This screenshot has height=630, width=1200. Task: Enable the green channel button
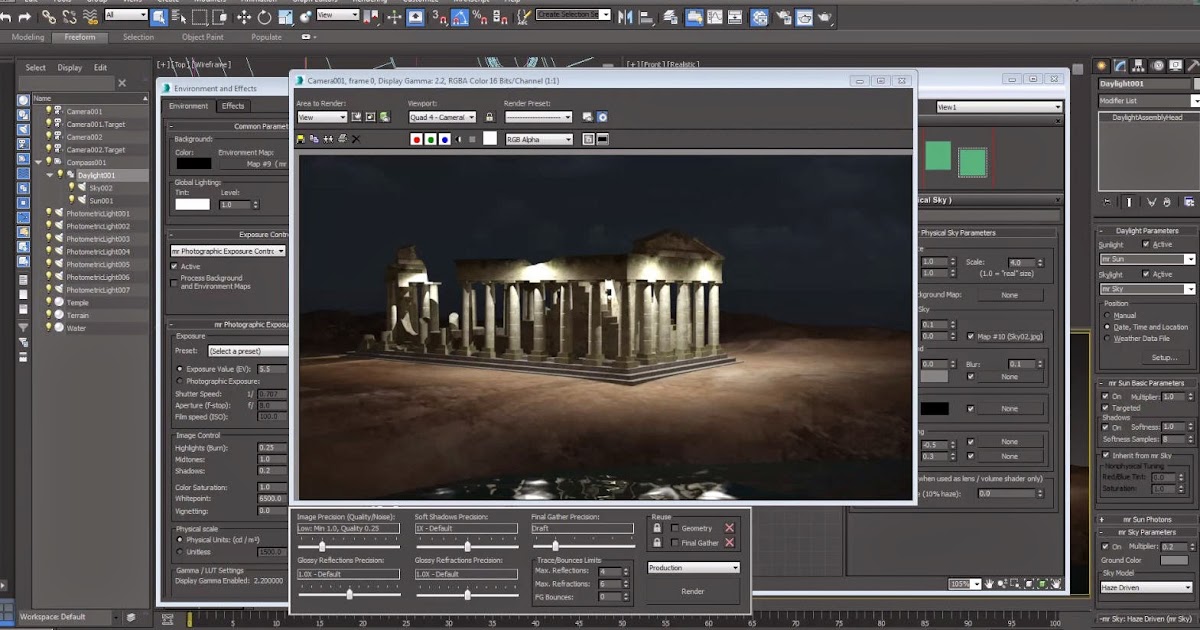[x=430, y=139]
